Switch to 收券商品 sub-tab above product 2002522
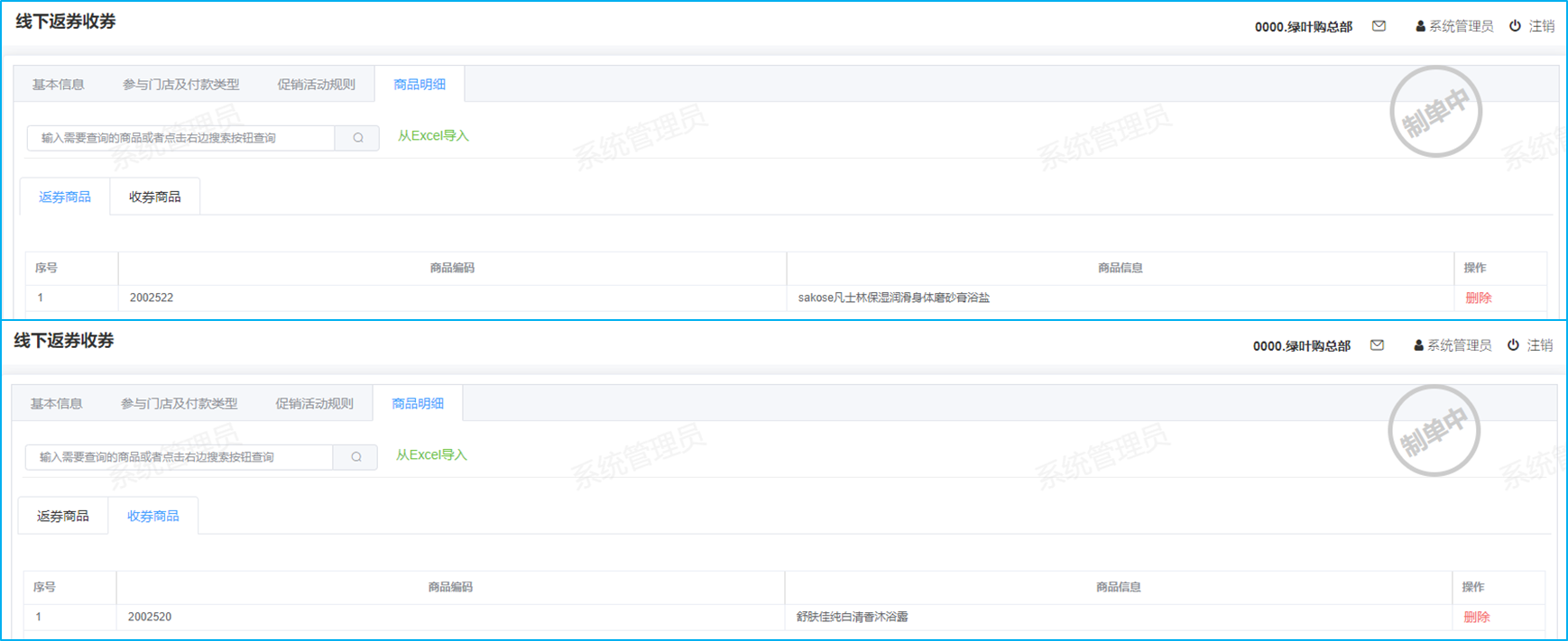The height and width of the screenshot is (641, 1568). click(x=155, y=197)
